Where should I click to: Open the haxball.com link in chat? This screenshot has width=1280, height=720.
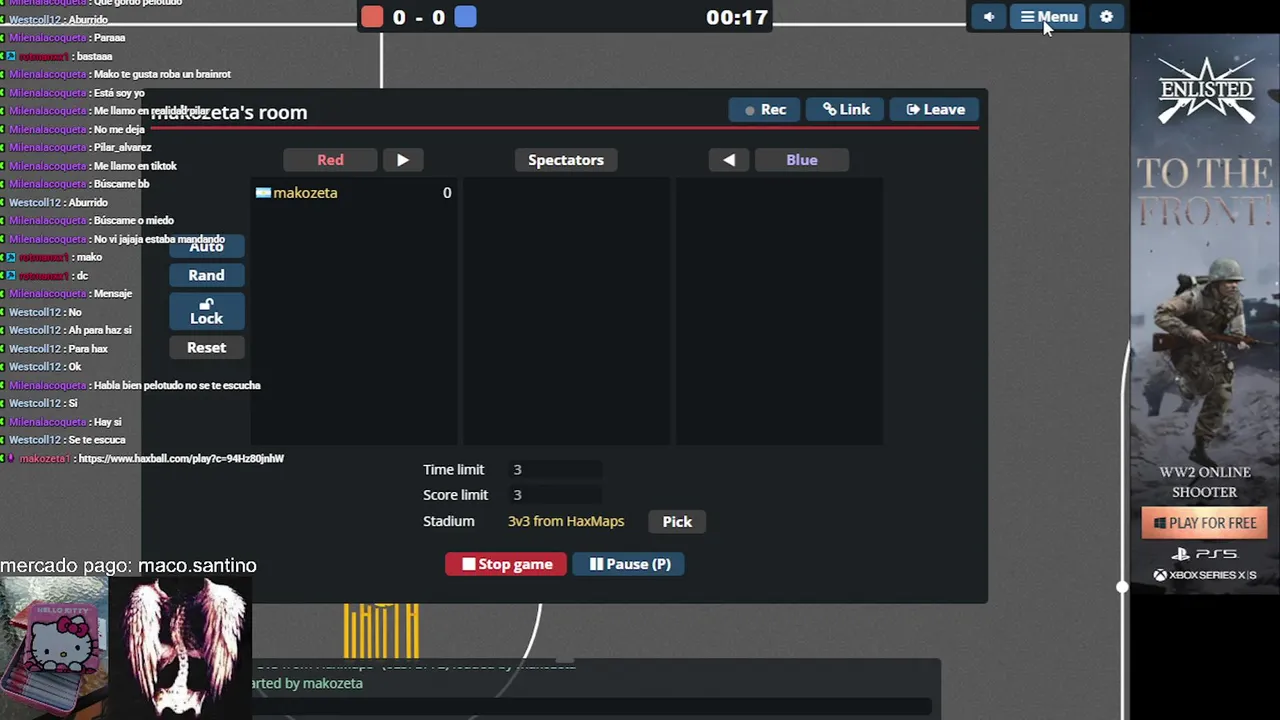click(x=181, y=459)
